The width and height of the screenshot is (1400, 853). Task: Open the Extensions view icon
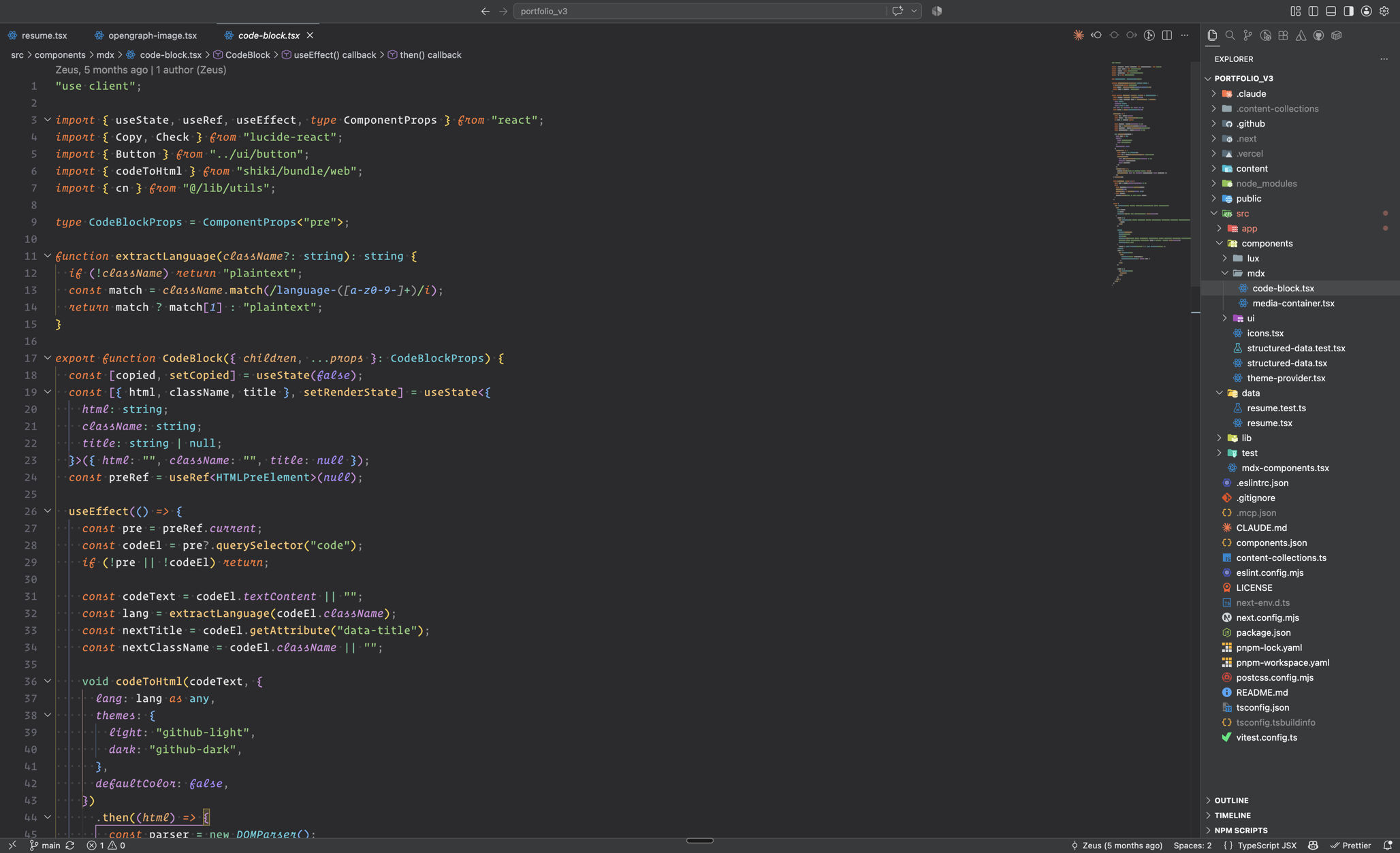[x=1283, y=35]
